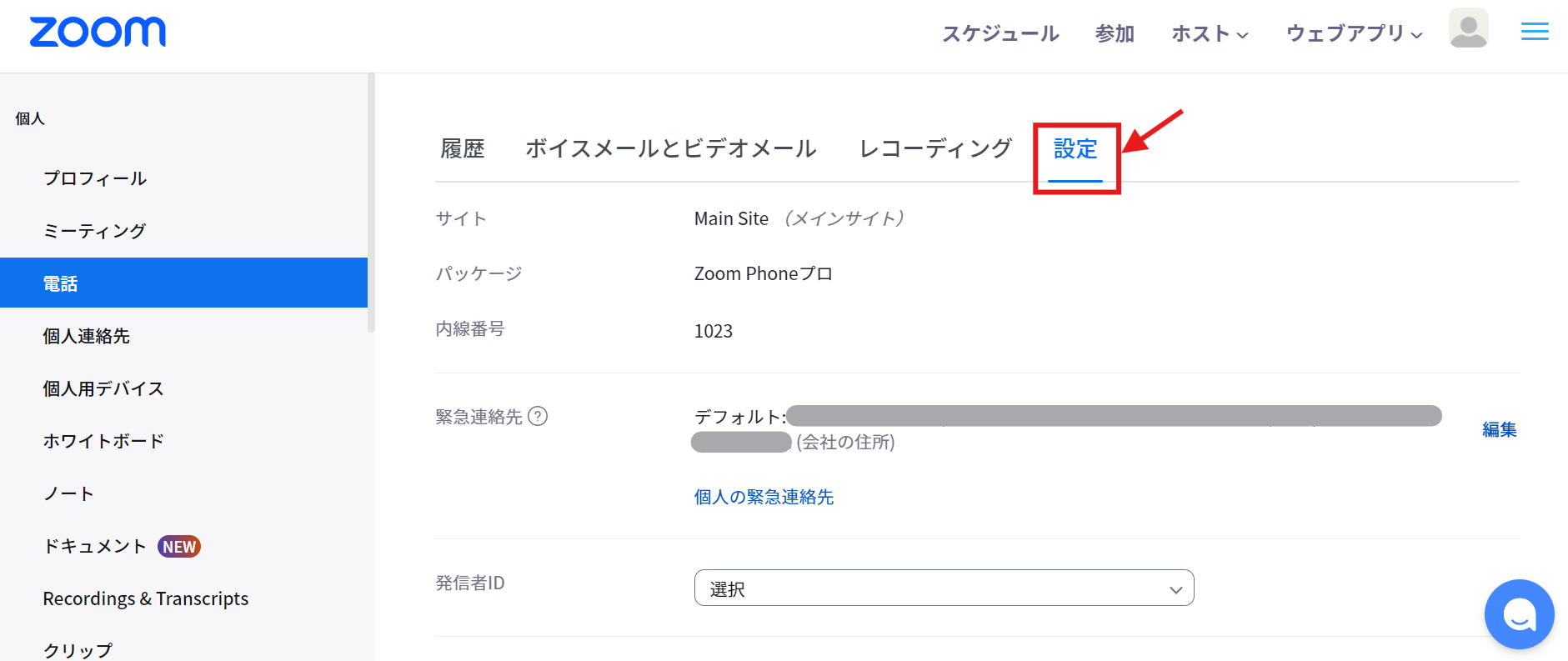Click the Main Site value text
Viewport: 1568px width, 661px height.
click(731, 218)
